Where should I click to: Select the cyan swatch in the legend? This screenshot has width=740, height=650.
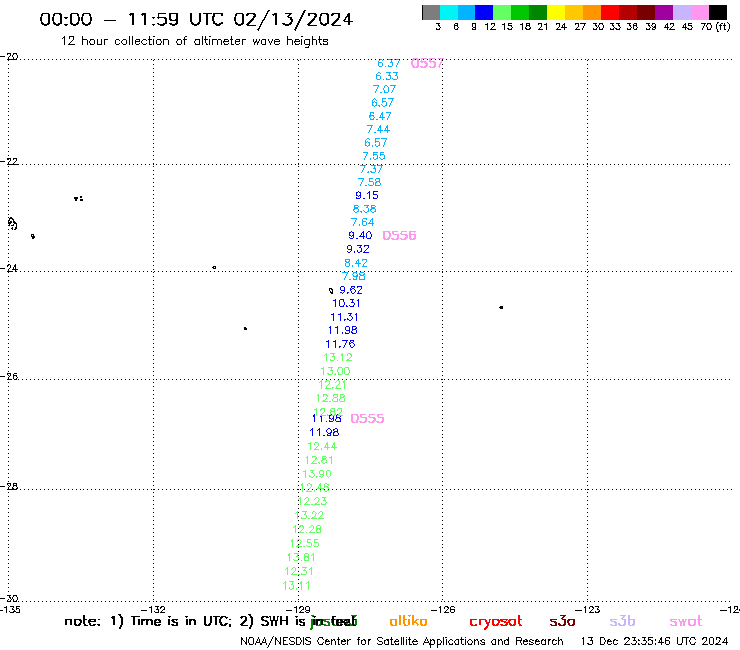coord(449,12)
